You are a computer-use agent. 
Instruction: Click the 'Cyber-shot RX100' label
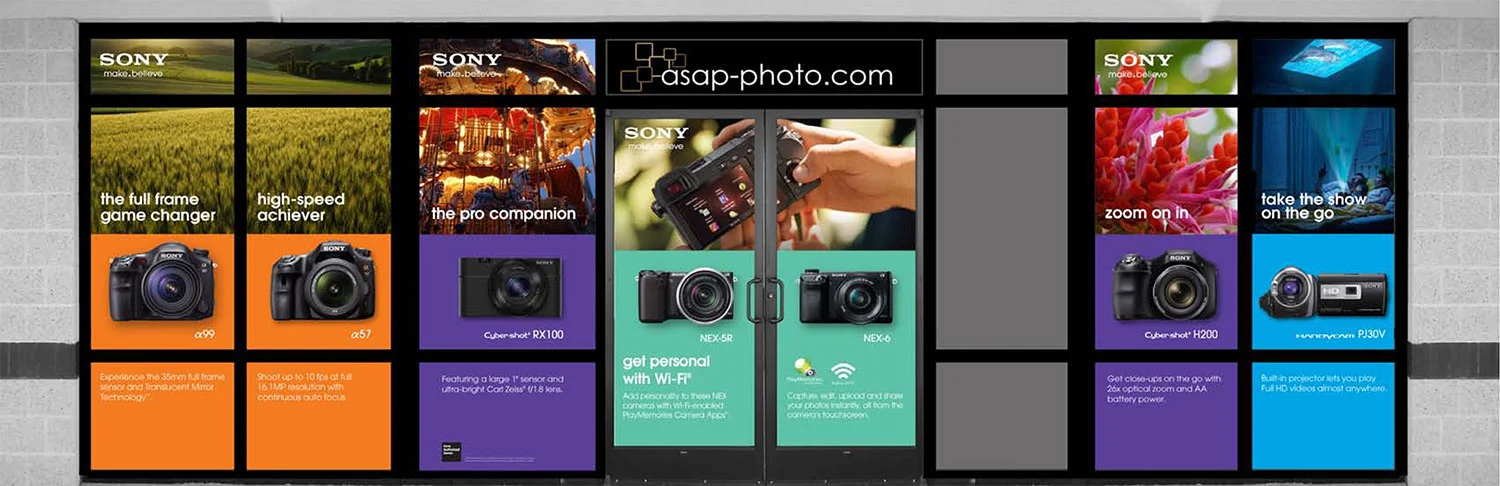[x=523, y=334]
